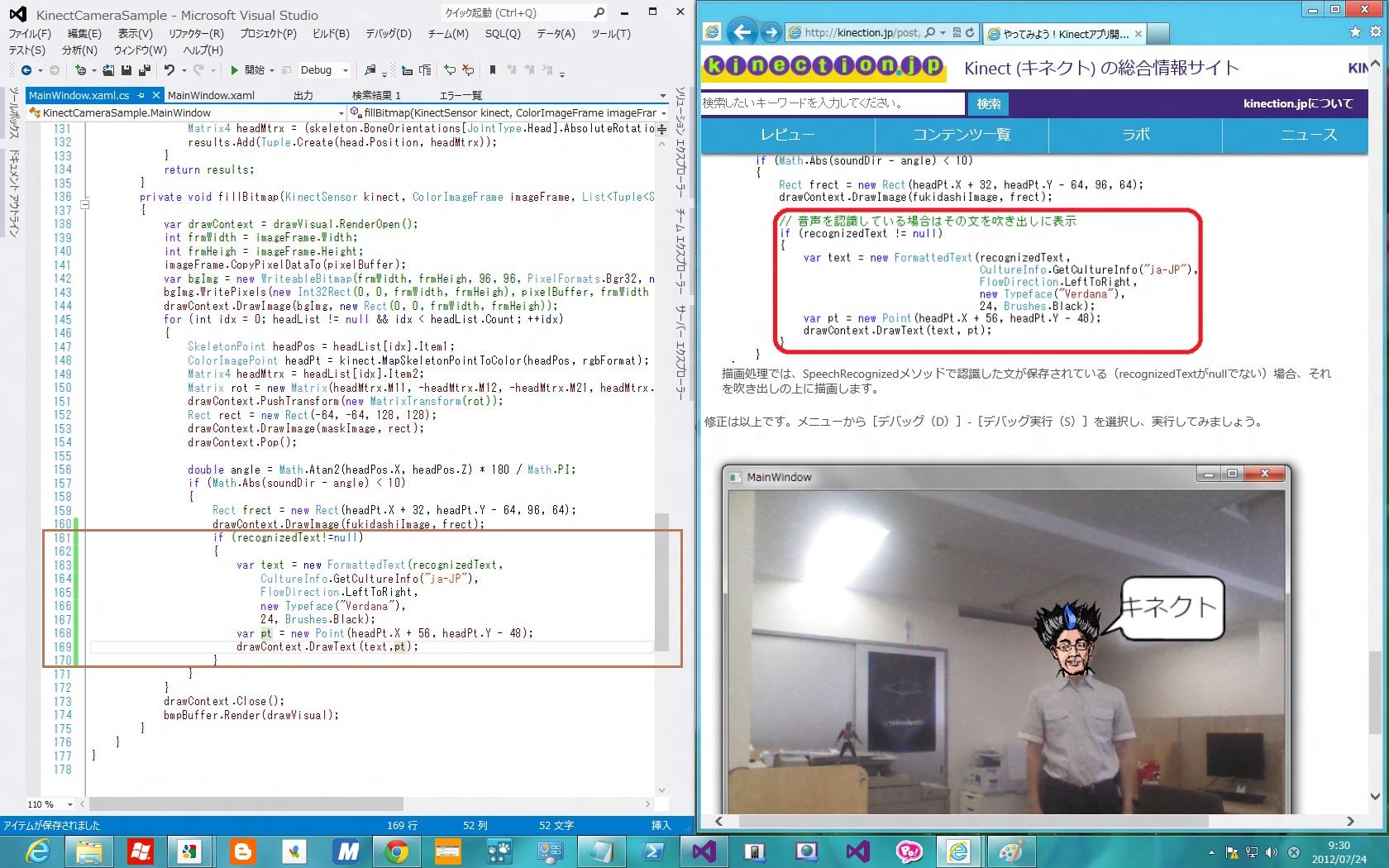Toggle pin on MainWindow.xaml.cs tab
Image resolution: width=1389 pixels, height=868 pixels.
[141, 95]
